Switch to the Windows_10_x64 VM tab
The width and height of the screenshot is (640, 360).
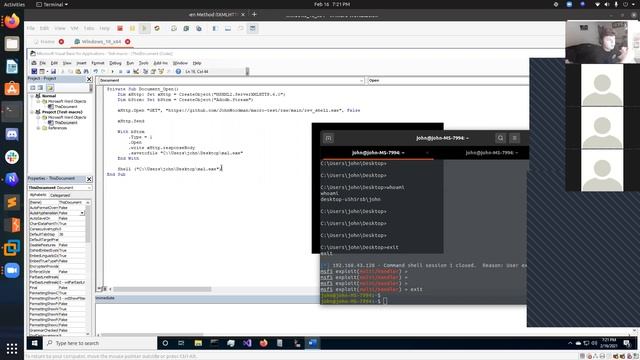101,42
